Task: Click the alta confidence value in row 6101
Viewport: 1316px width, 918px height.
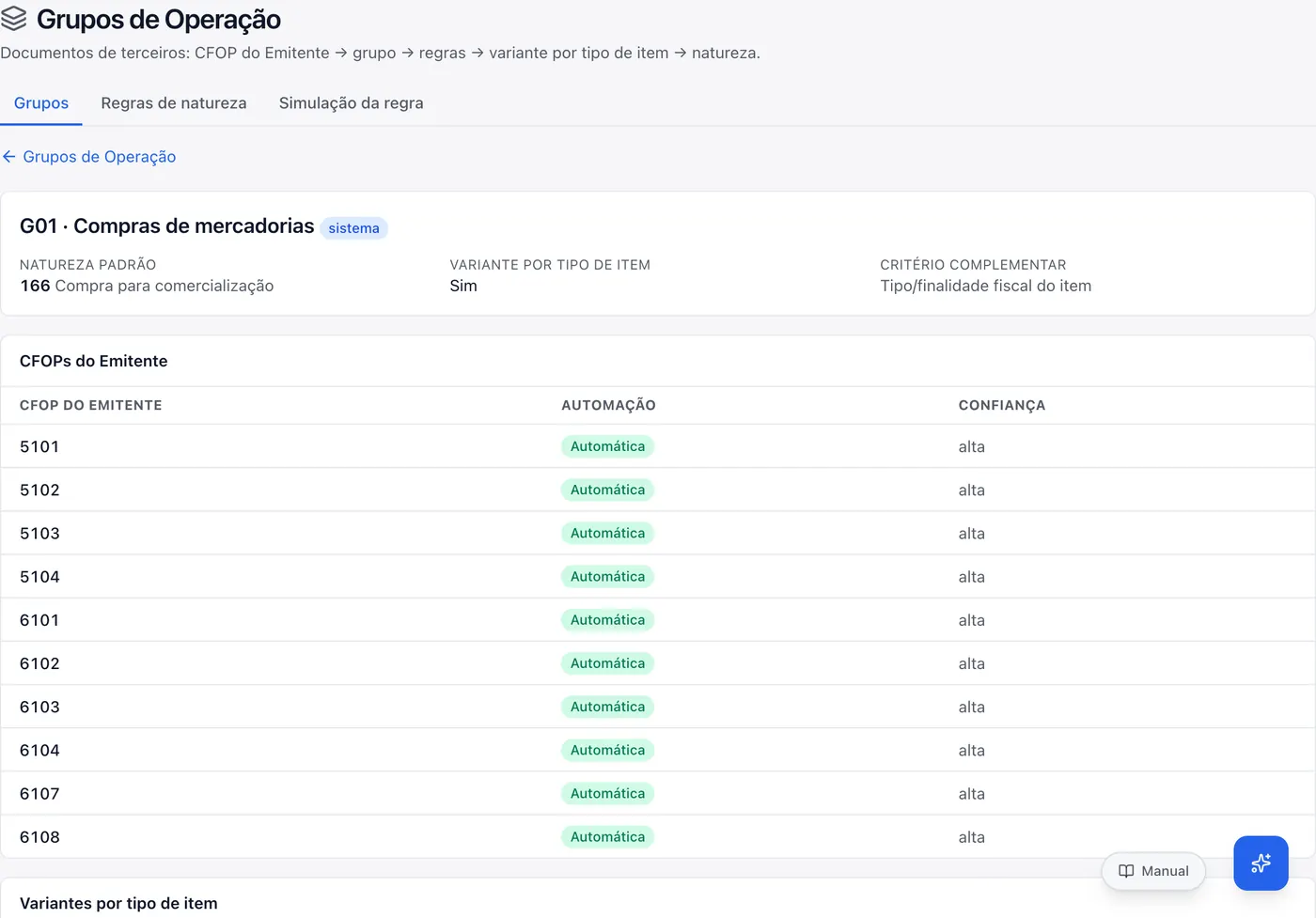Action: coord(972,620)
